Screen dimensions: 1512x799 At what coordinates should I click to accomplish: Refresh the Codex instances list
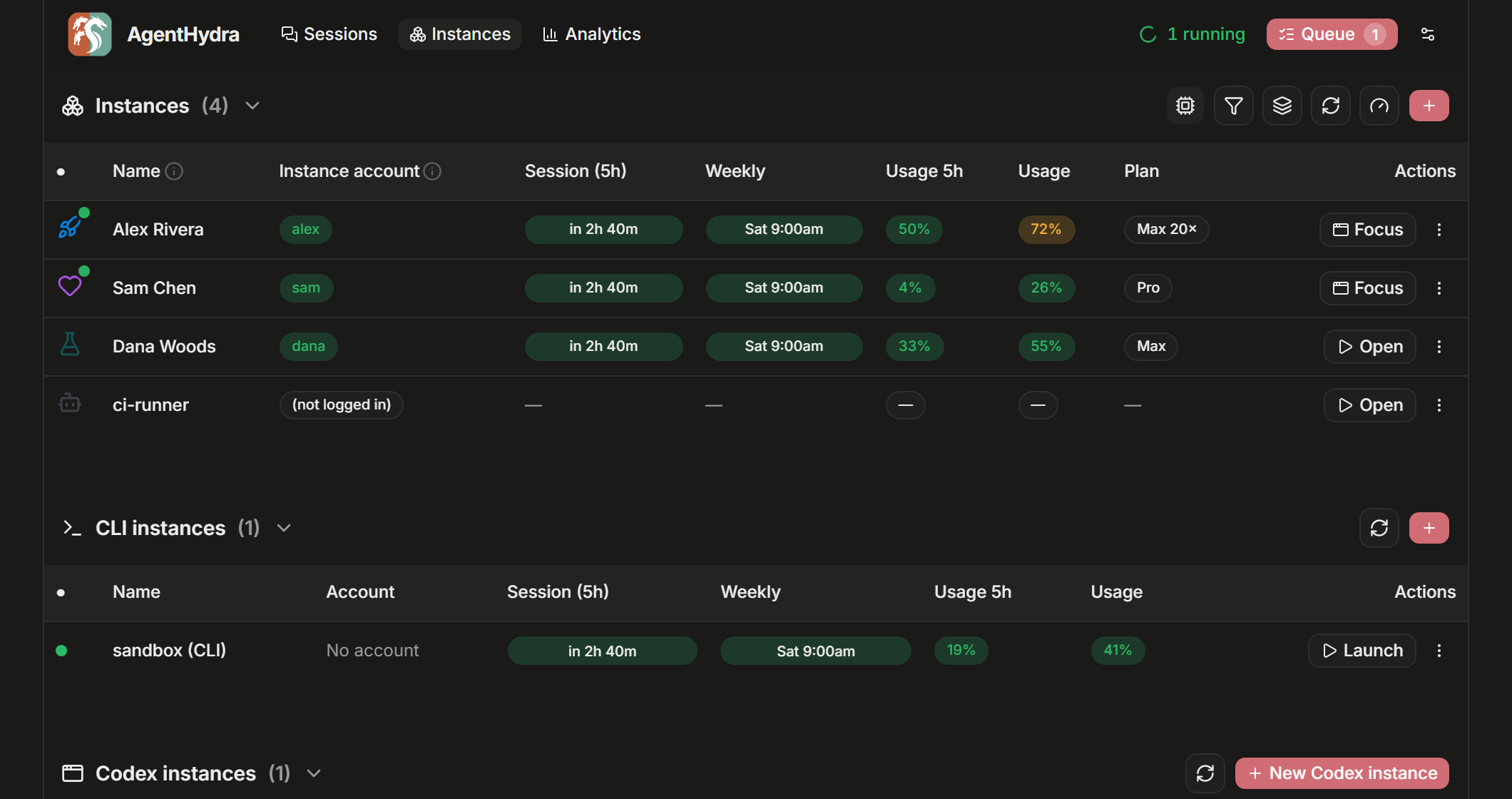pos(1205,773)
